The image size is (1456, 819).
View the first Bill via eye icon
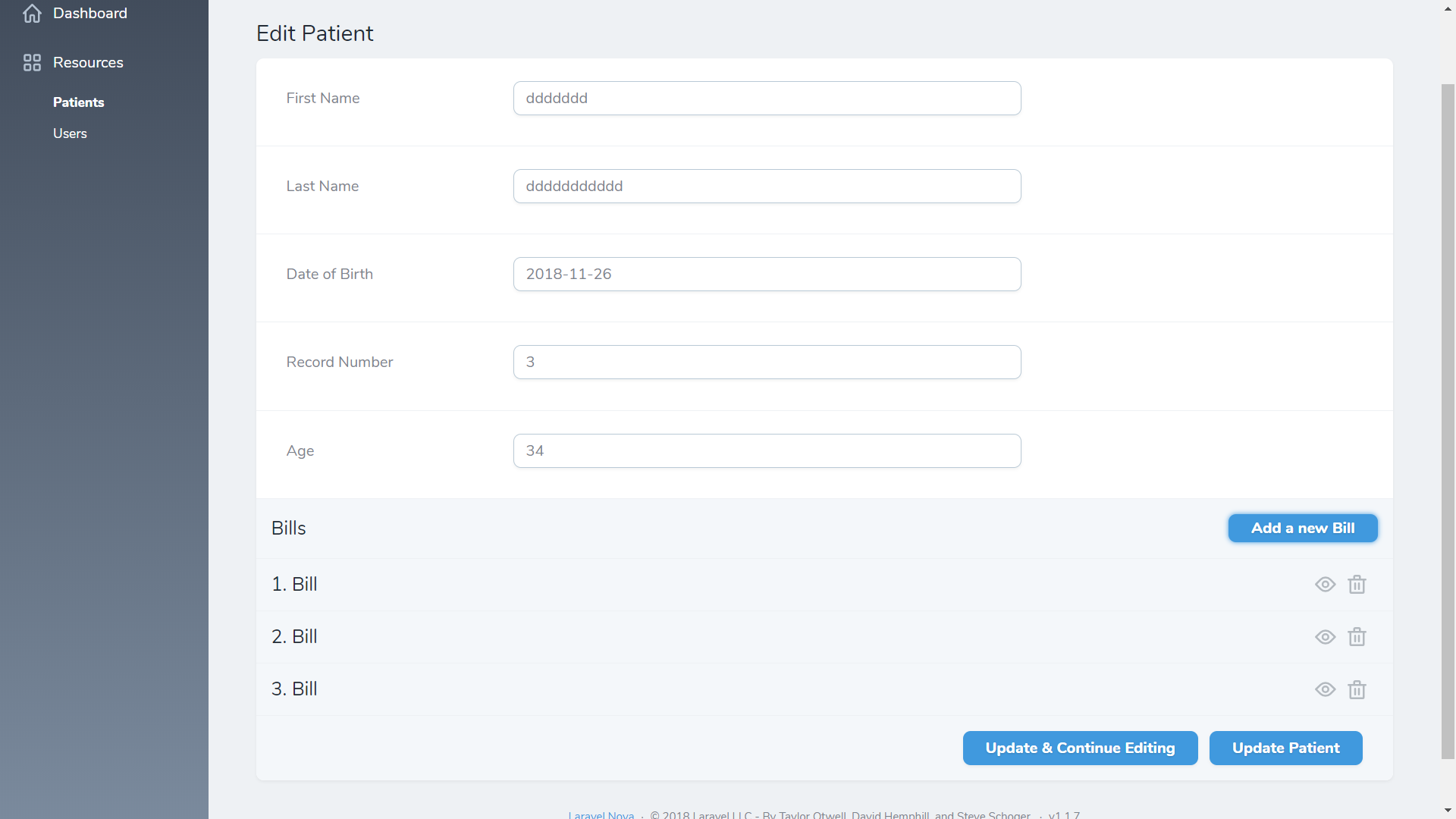click(1325, 585)
